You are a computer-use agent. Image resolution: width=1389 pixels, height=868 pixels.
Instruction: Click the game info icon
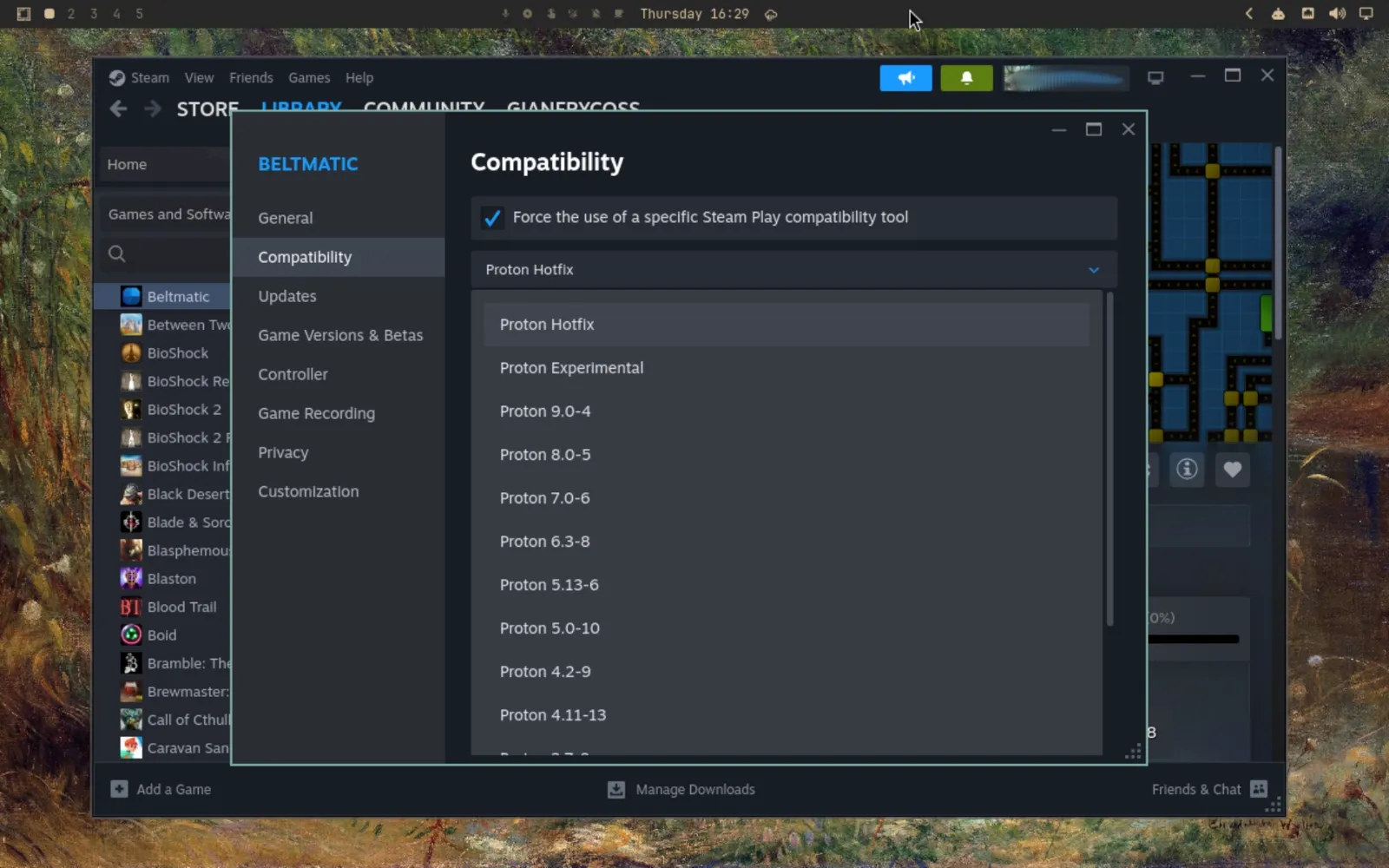pos(1187,470)
